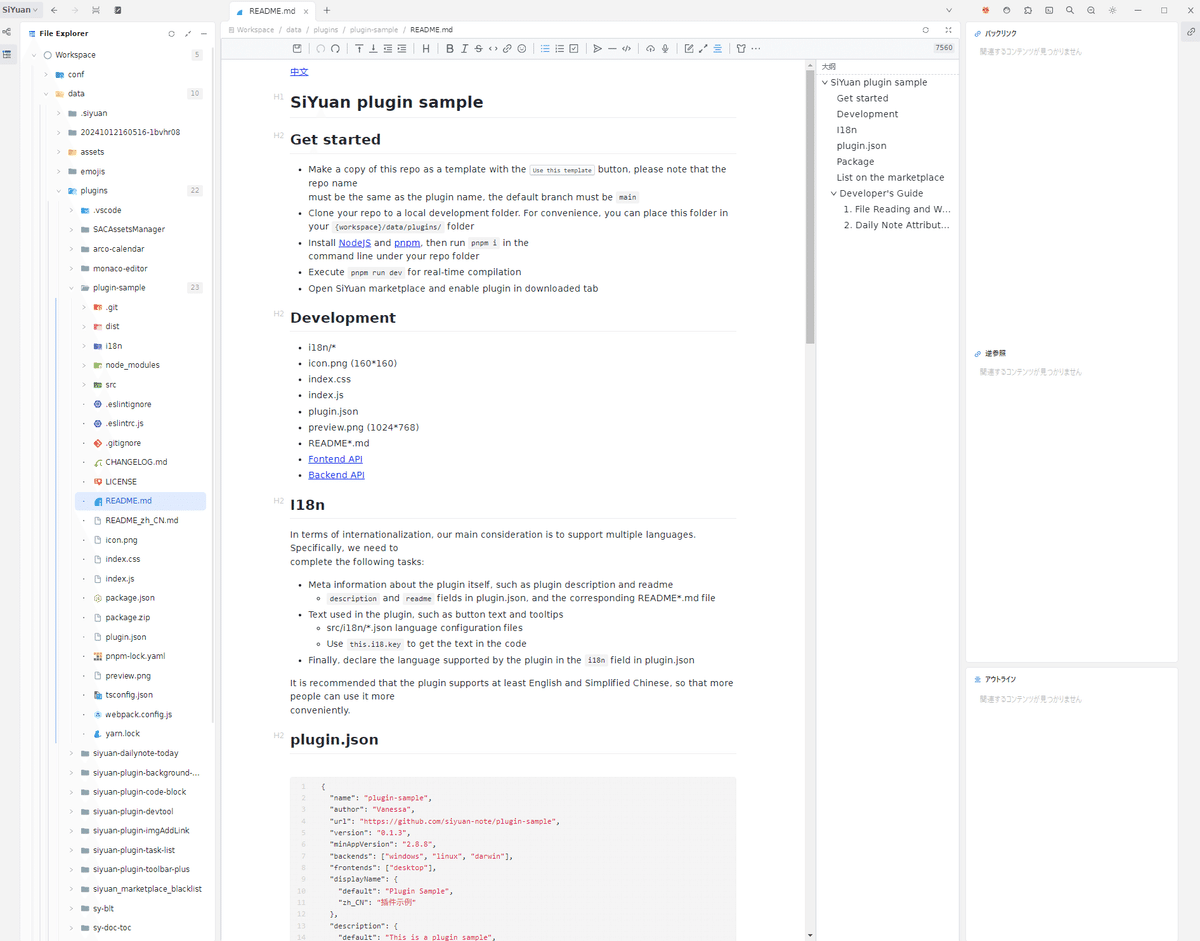Select webpack.config.js file
Image resolution: width=1200 pixels, height=941 pixels.
(x=140, y=714)
